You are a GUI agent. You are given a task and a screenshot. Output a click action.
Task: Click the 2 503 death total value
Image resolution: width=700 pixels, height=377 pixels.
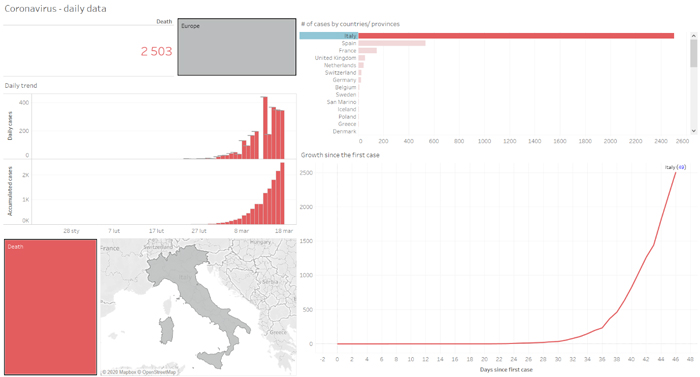pos(156,51)
